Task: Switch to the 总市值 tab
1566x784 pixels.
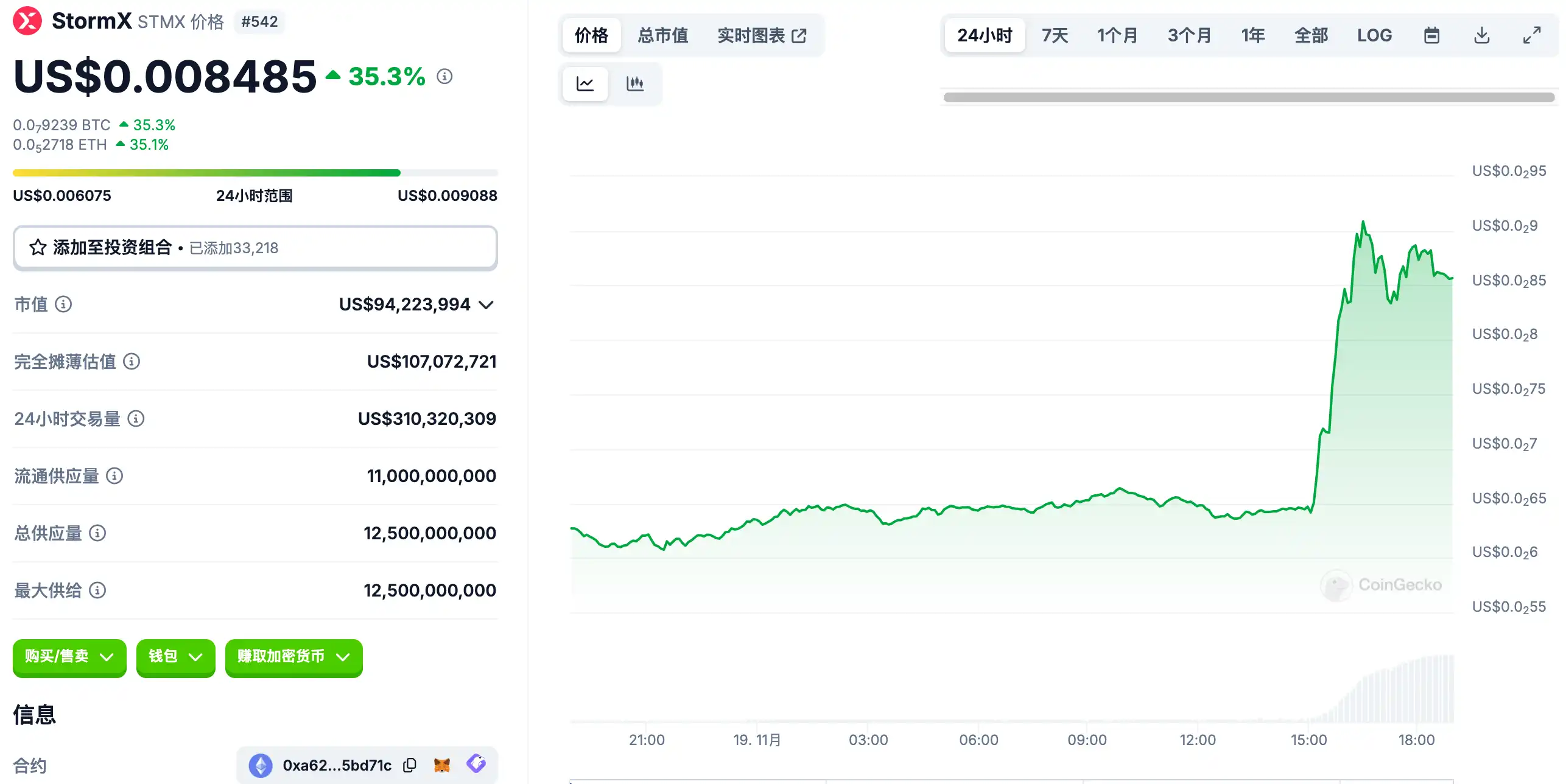Action: point(662,35)
